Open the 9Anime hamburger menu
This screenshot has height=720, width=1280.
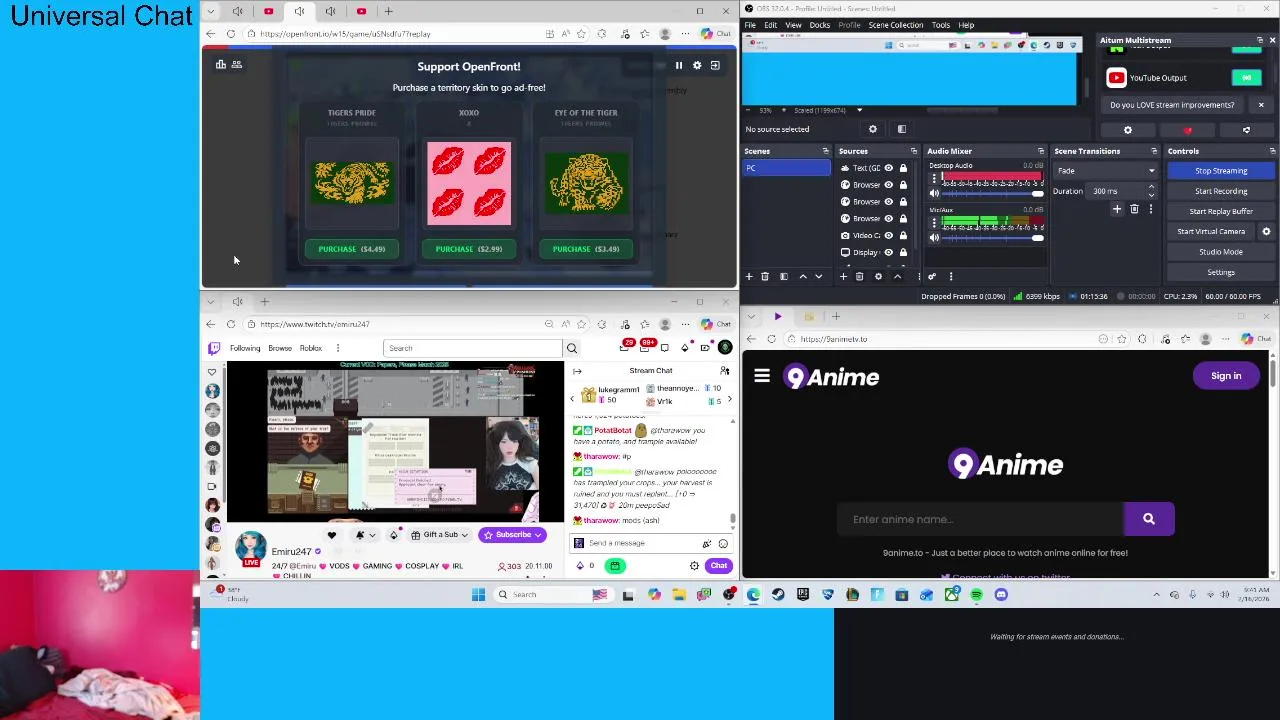click(x=762, y=376)
